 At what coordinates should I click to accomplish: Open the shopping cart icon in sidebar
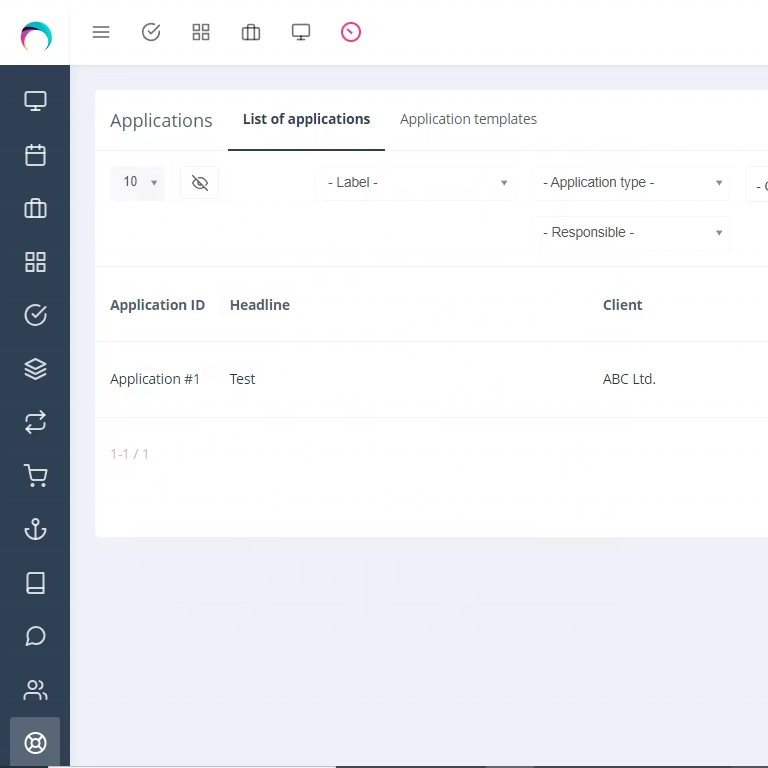[35, 476]
